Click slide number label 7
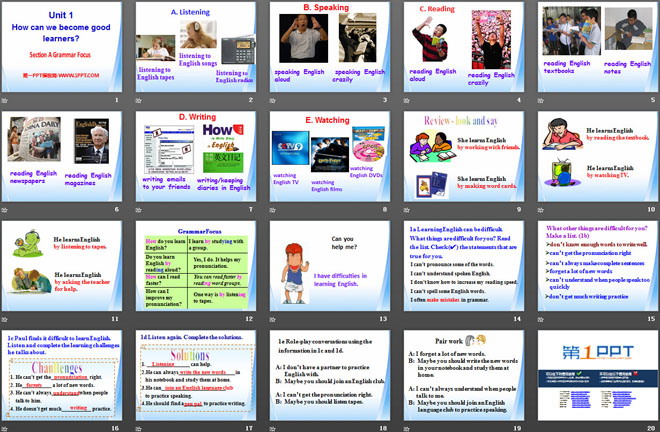Viewport: 660px width, 432px height. click(x=251, y=209)
